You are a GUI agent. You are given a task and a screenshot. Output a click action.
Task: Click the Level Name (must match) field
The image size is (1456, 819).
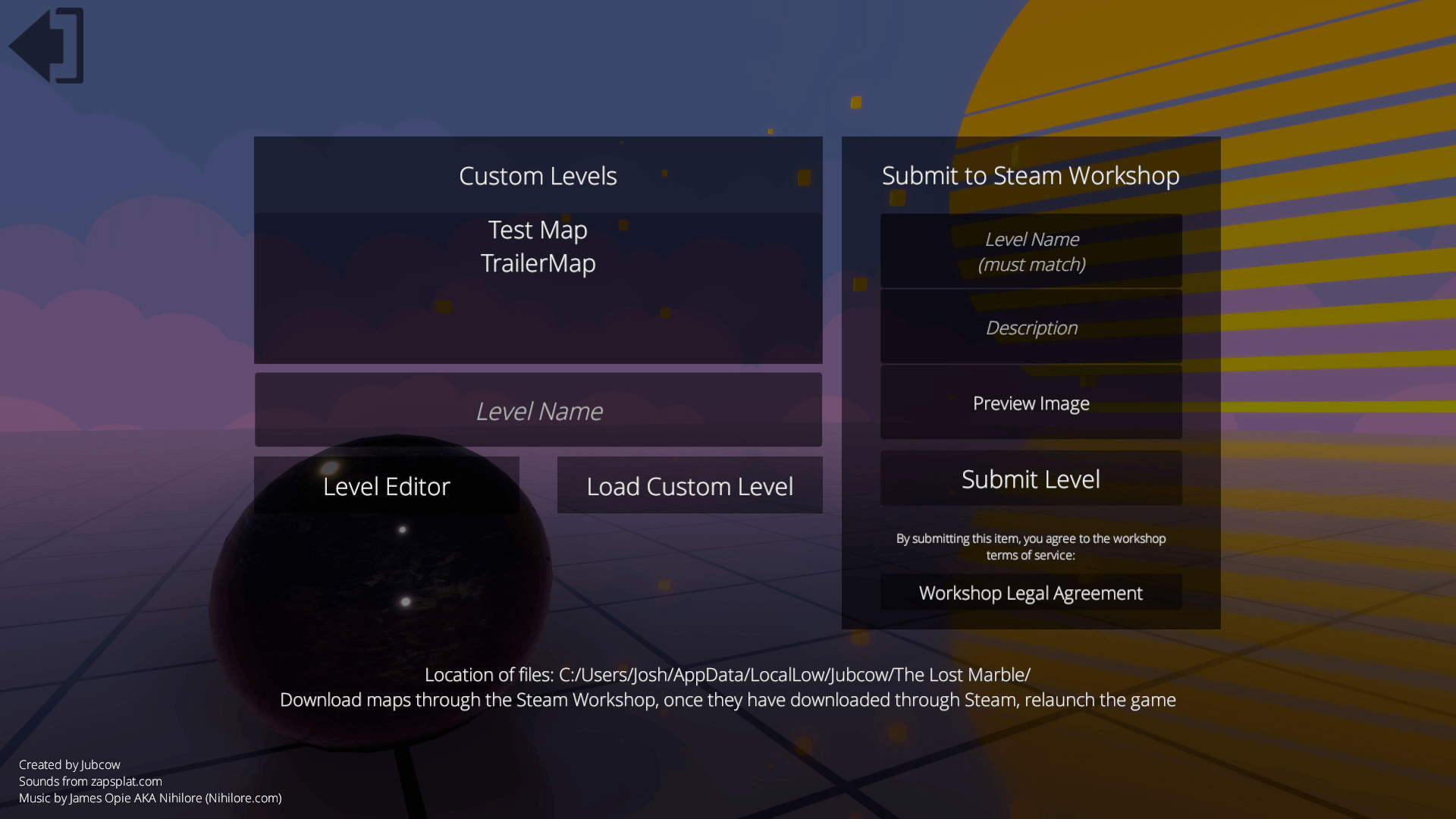click(x=1031, y=251)
